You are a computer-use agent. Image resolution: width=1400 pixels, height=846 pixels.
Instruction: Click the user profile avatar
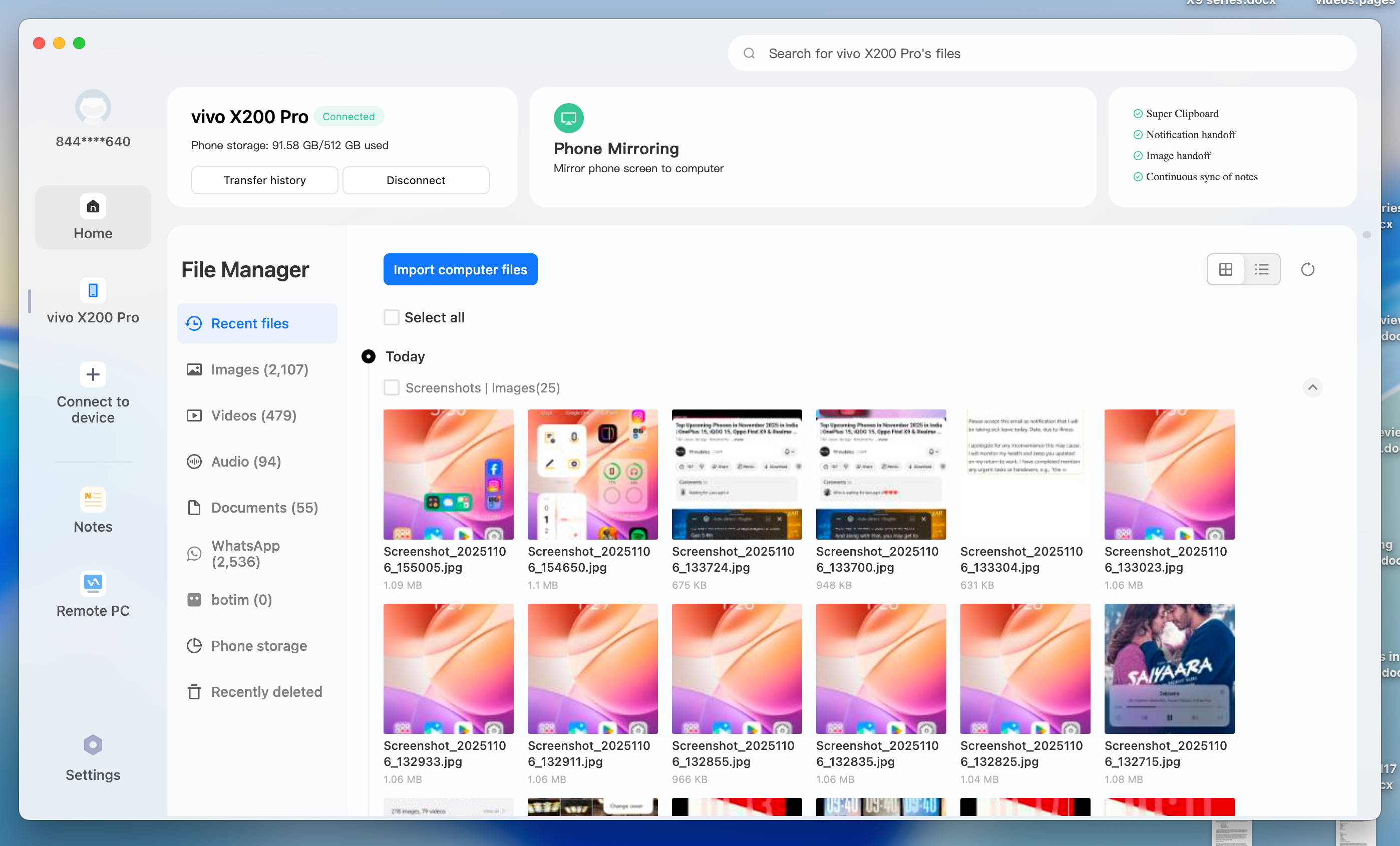click(x=93, y=107)
